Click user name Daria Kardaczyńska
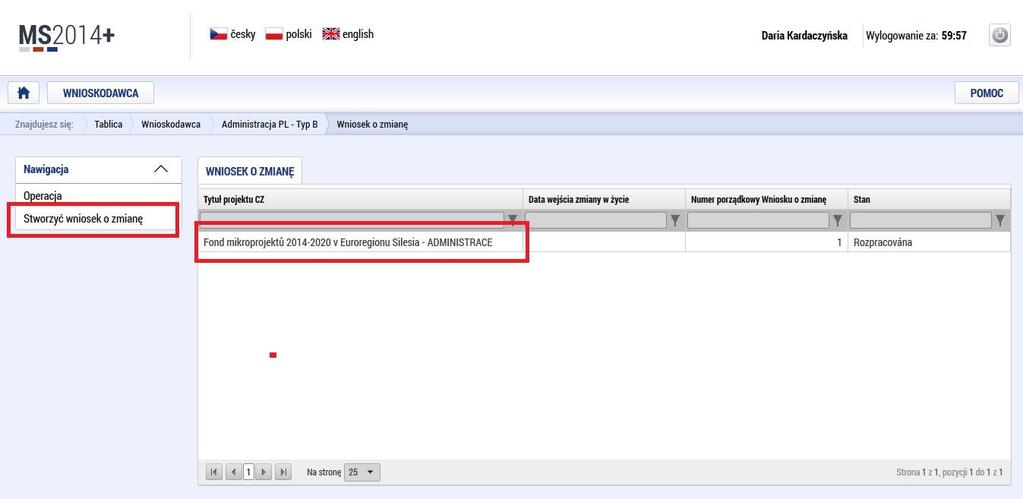 pyautogui.click(x=804, y=36)
